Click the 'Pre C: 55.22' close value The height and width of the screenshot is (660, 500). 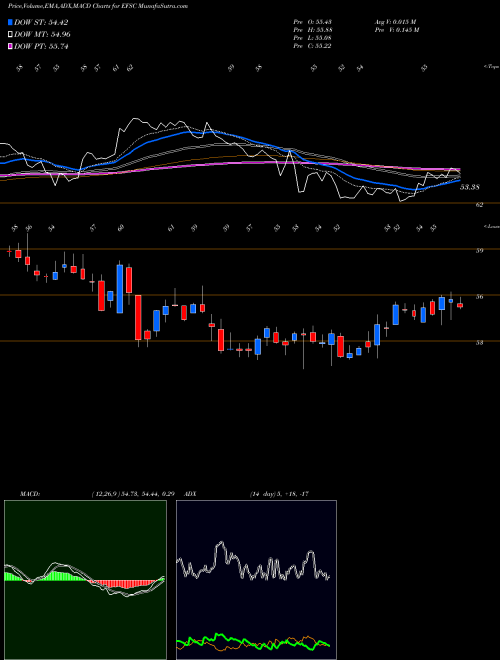312,46
